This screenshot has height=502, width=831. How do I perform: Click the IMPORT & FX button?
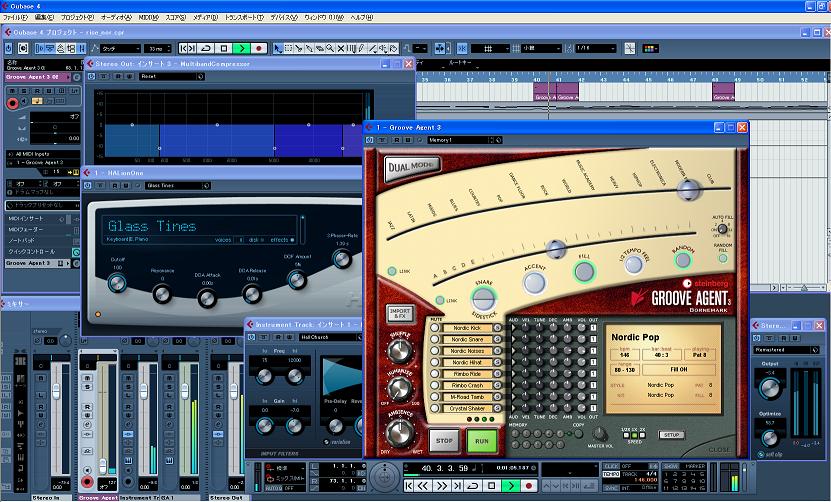click(x=400, y=313)
